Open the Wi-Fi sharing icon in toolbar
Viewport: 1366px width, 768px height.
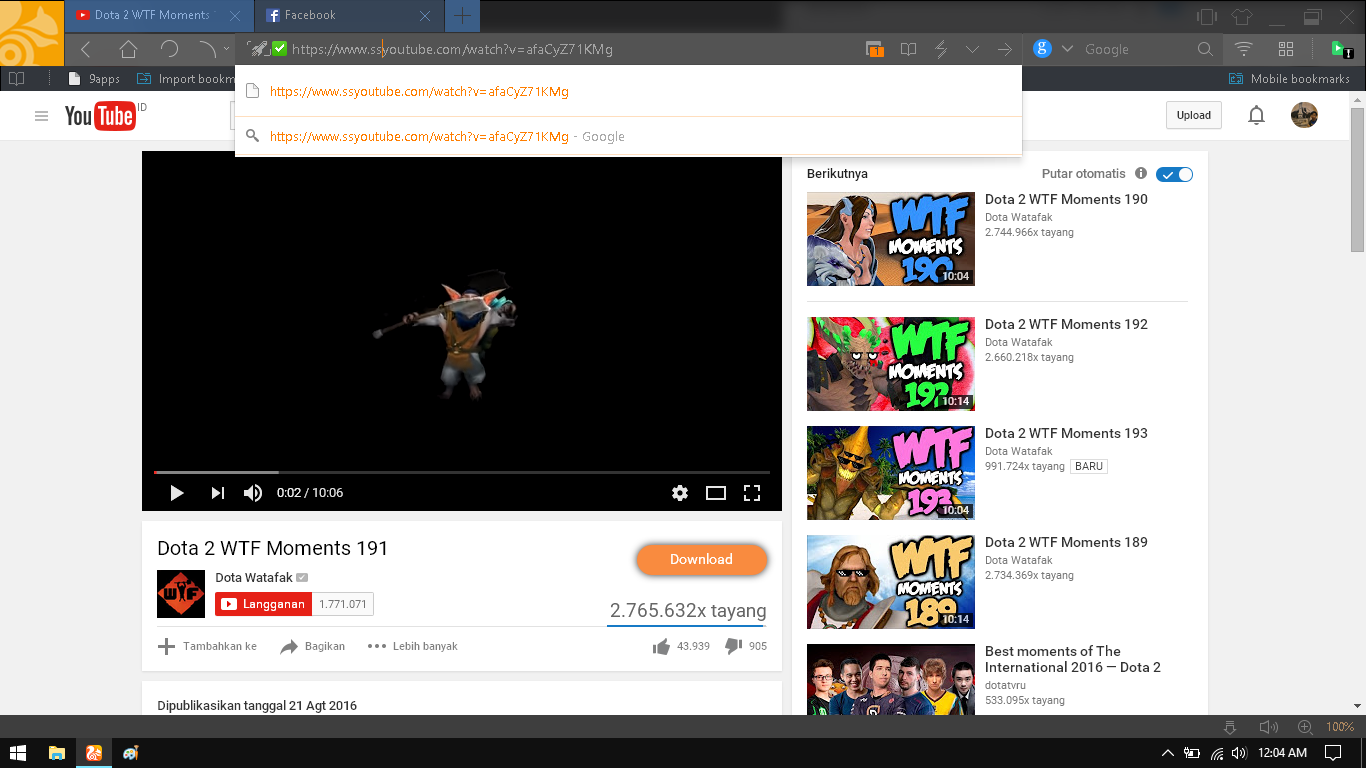point(1244,49)
